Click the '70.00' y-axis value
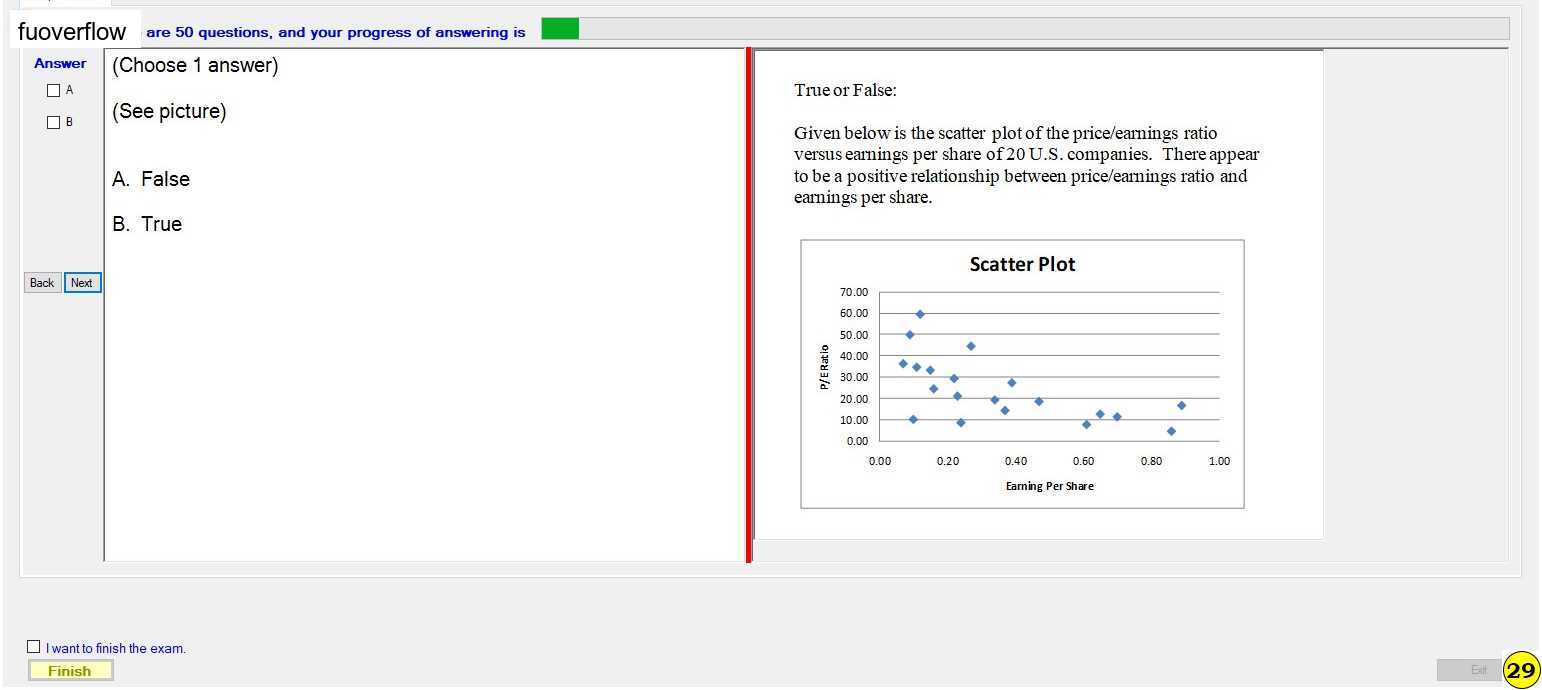1542x690 pixels. 854,292
